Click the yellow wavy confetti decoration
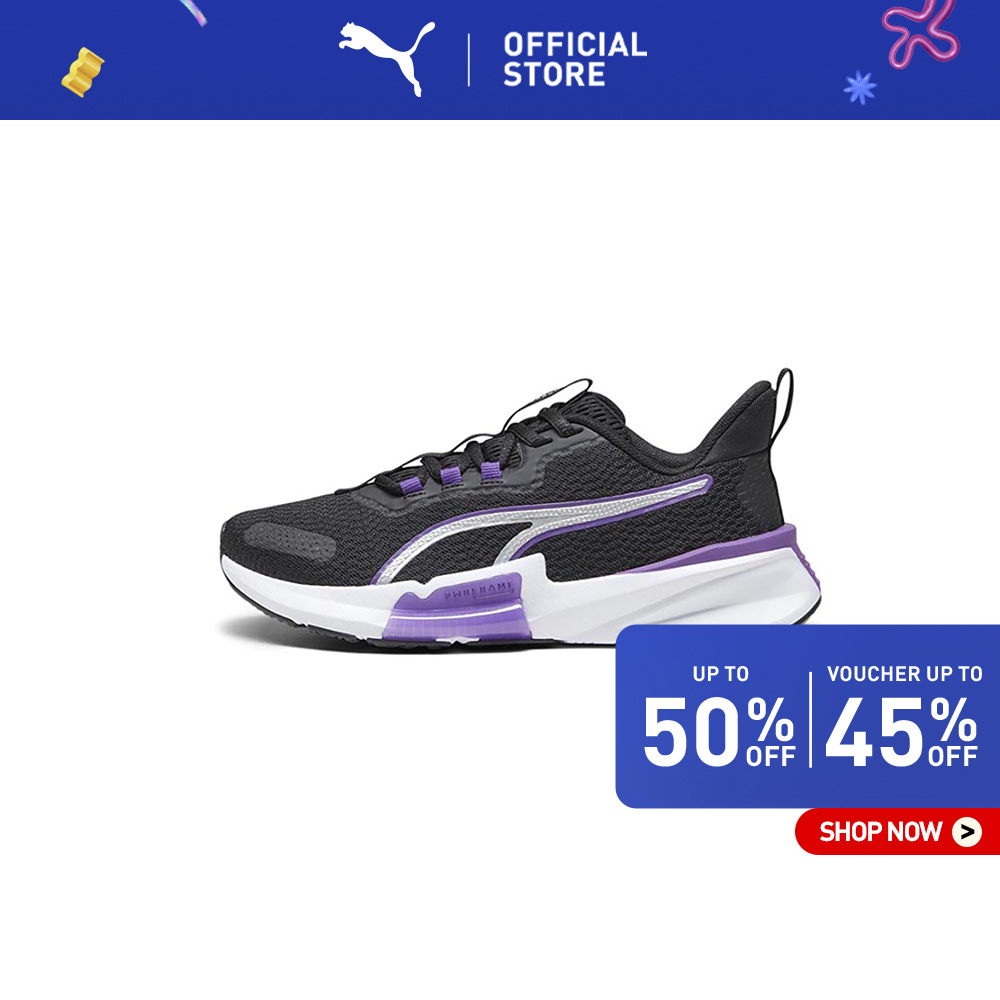This screenshot has width=1000, height=1000. pyautogui.click(x=83, y=72)
